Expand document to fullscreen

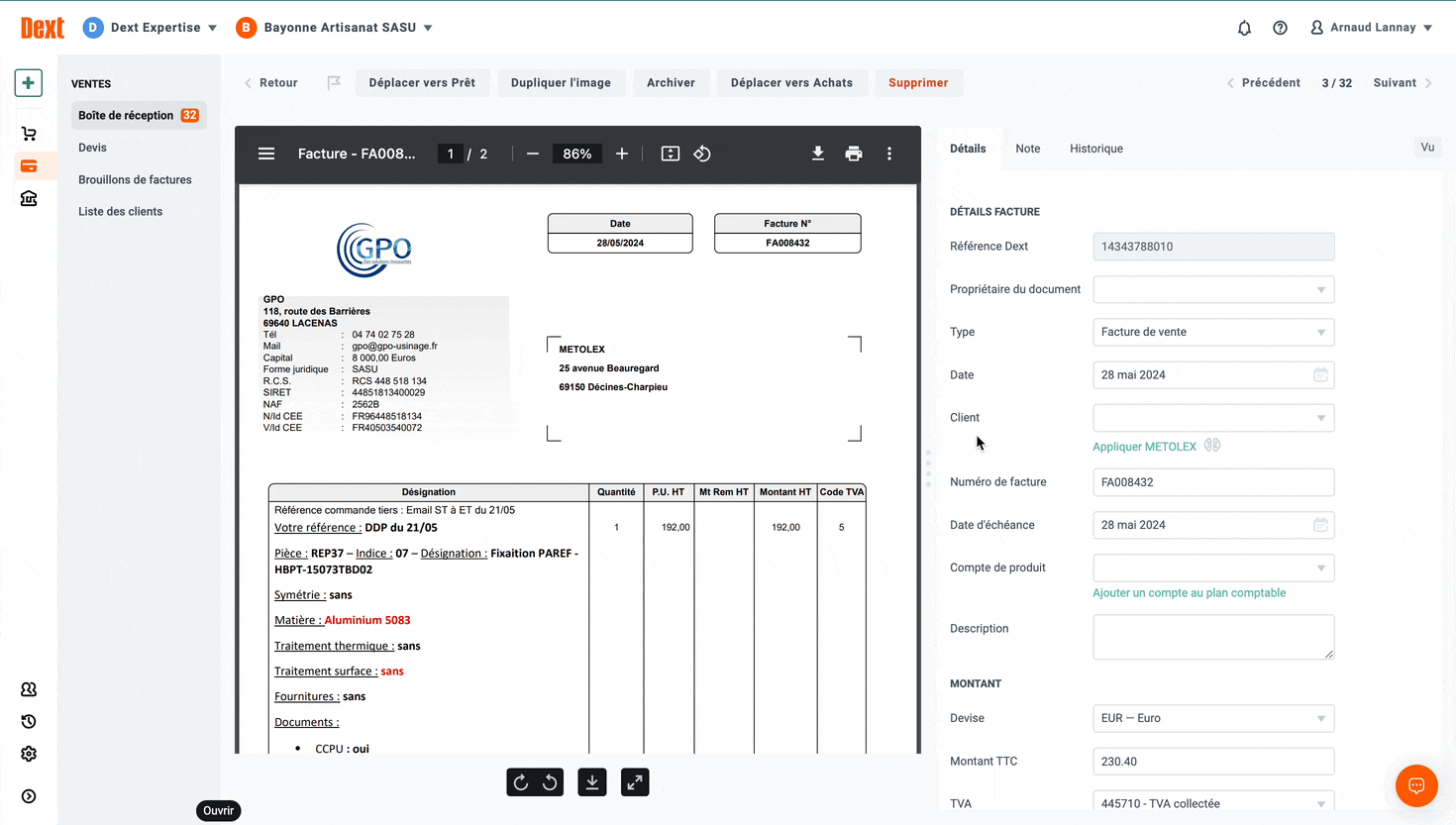(635, 782)
